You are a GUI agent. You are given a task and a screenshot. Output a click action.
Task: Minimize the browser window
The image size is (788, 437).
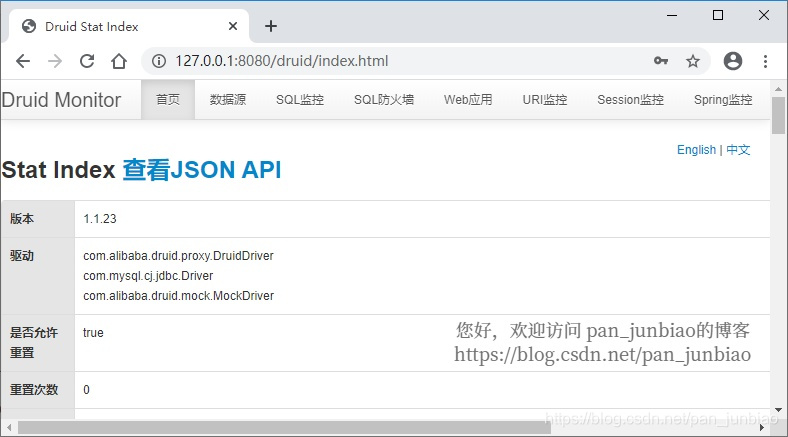[x=672, y=15]
